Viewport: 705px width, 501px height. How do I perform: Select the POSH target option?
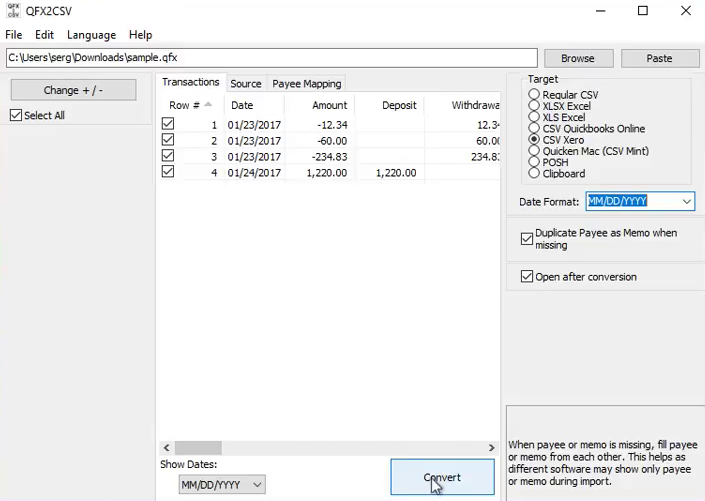tap(534, 162)
